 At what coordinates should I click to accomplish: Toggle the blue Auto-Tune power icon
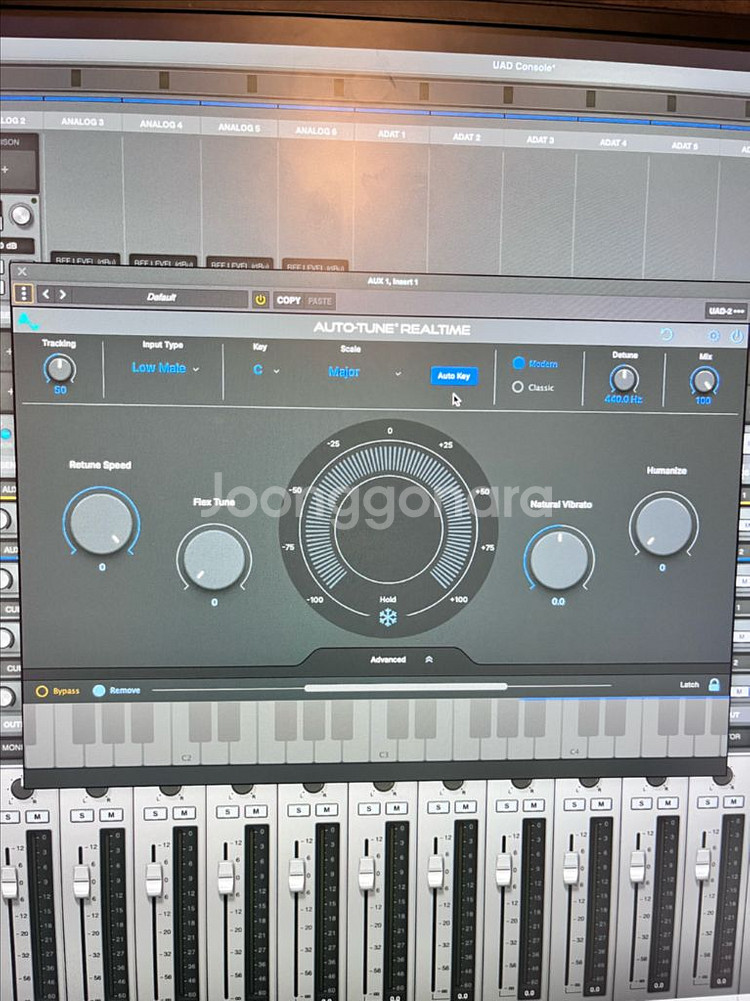[737, 336]
